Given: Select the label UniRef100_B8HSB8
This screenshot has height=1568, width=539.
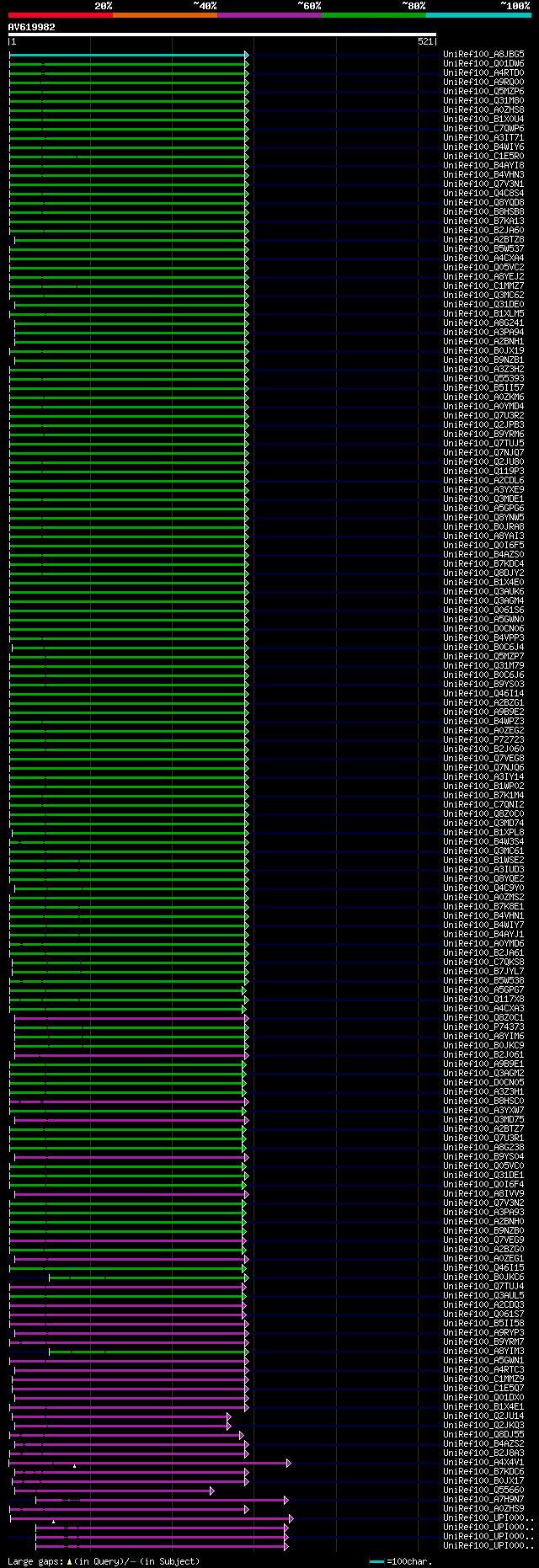Looking at the screenshot, I should pyautogui.click(x=483, y=211).
